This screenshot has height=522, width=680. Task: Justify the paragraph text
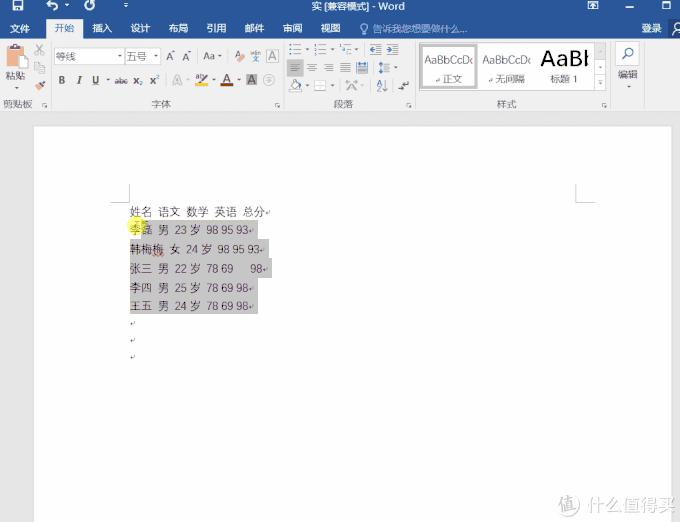(x=345, y=68)
